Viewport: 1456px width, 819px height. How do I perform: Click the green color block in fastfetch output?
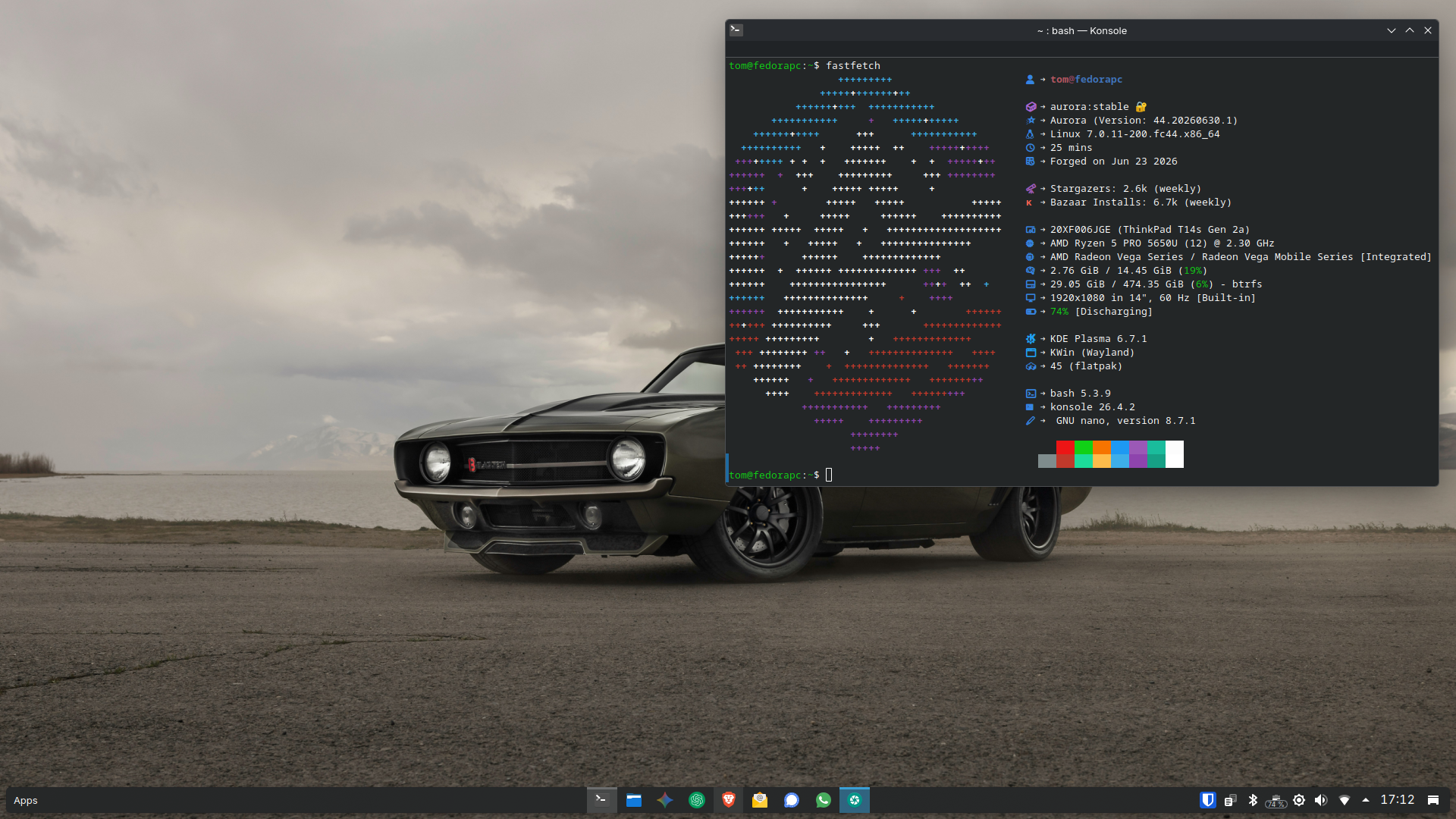pos(1084,447)
